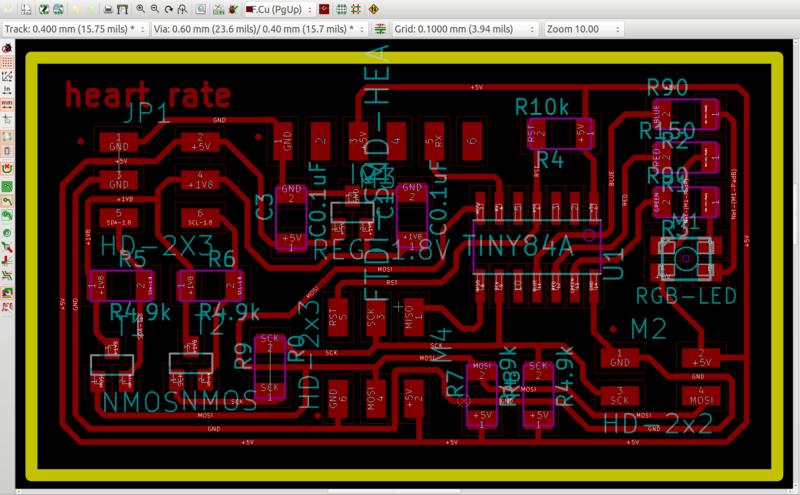Click the Plot icon
Screen dimensions: 800x495
(122, 9)
